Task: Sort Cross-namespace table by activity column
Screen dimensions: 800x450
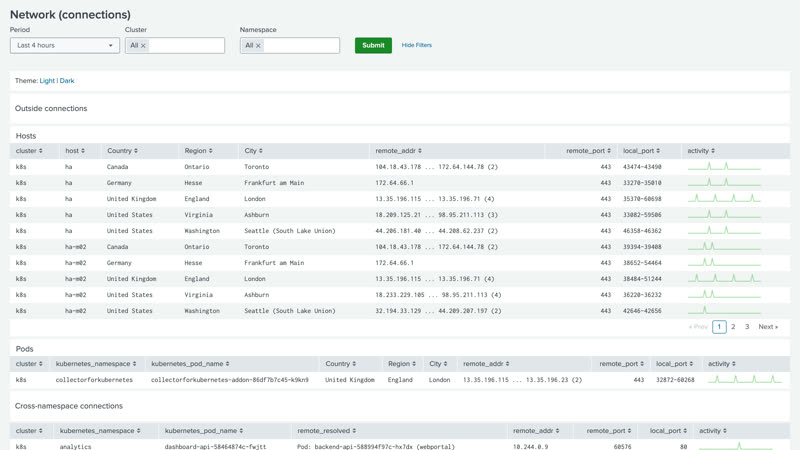Action: 713,431
